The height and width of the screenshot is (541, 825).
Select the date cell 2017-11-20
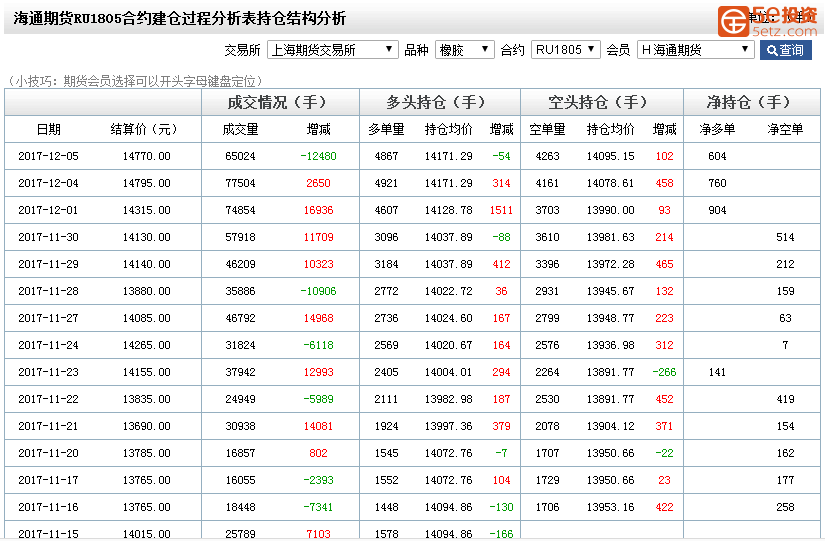tap(48, 453)
